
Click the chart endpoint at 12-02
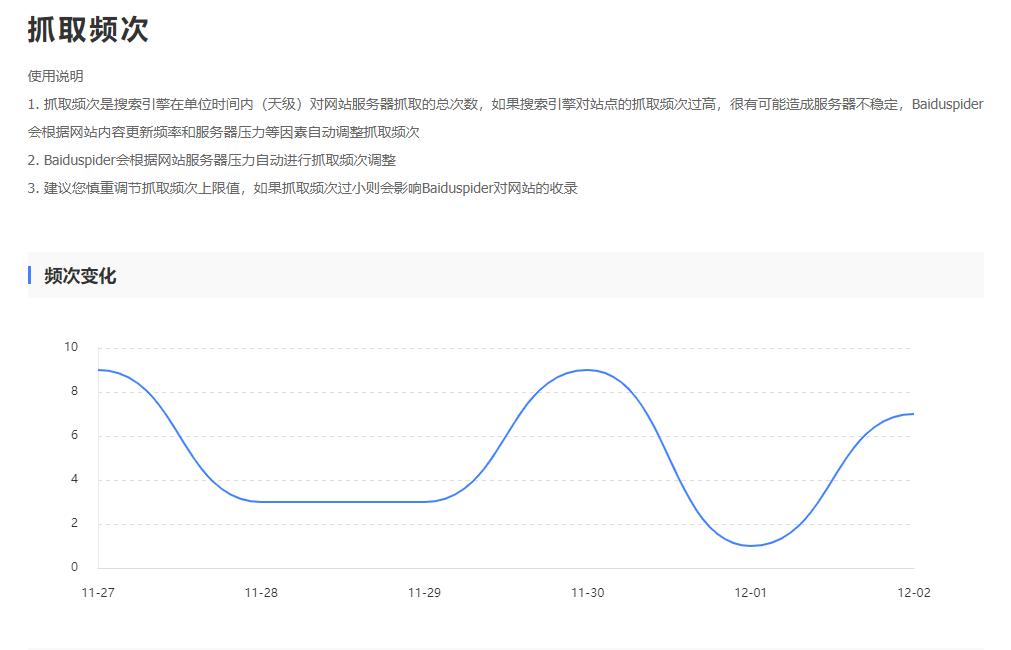(913, 413)
